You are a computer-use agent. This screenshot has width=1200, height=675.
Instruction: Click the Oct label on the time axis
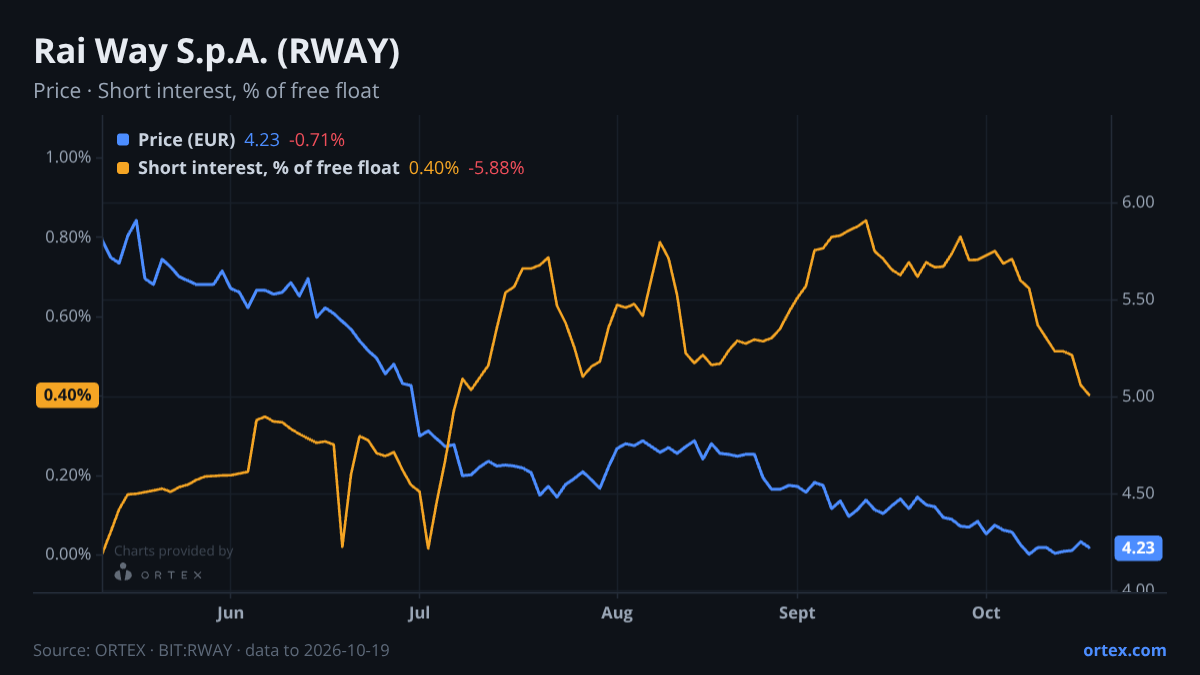(987, 612)
